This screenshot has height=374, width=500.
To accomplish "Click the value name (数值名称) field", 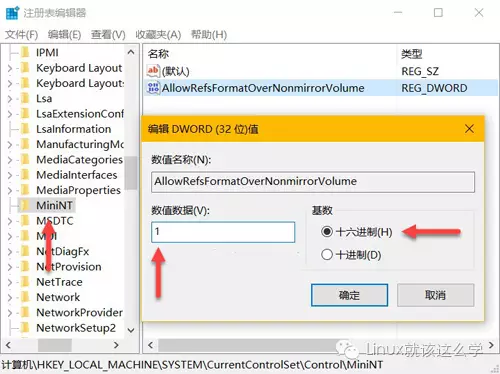I will point(313,182).
